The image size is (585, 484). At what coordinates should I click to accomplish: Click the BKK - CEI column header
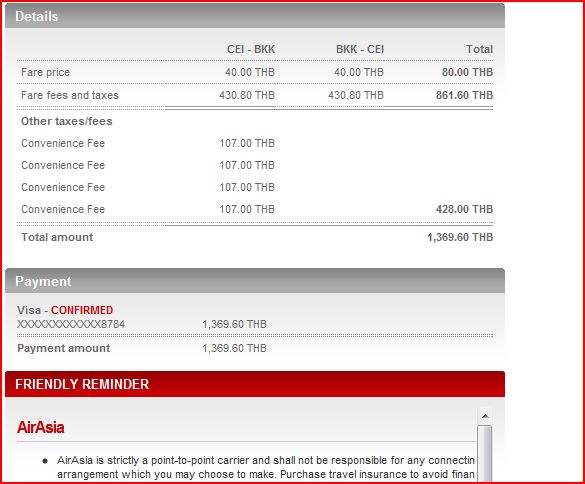click(x=360, y=49)
